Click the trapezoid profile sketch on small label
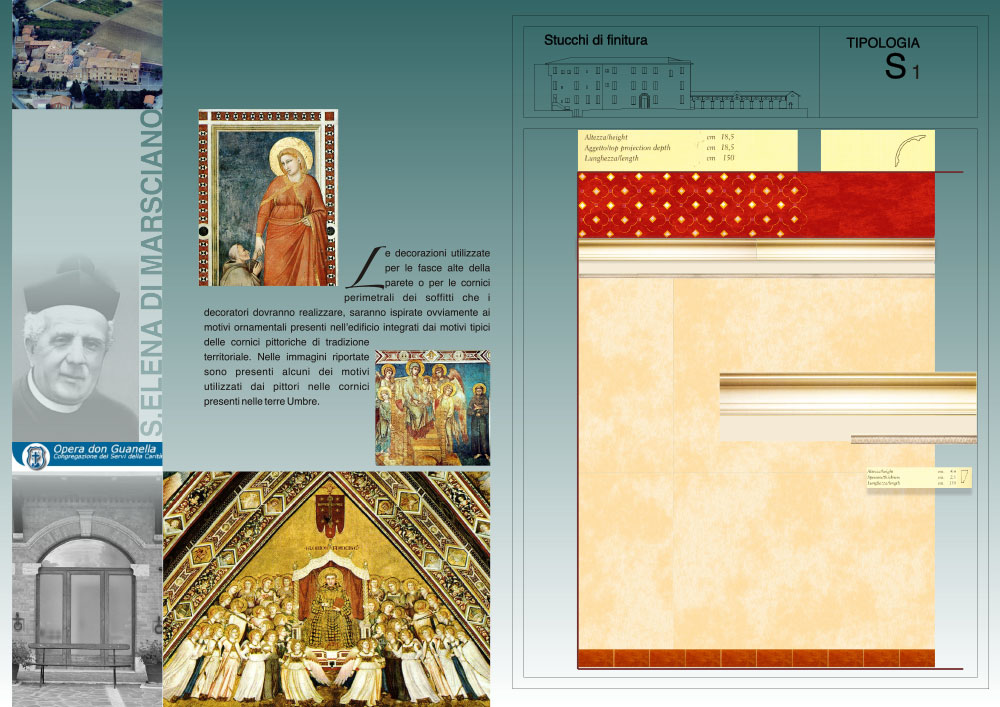Viewport: 1000px width, 707px height. pos(964,476)
